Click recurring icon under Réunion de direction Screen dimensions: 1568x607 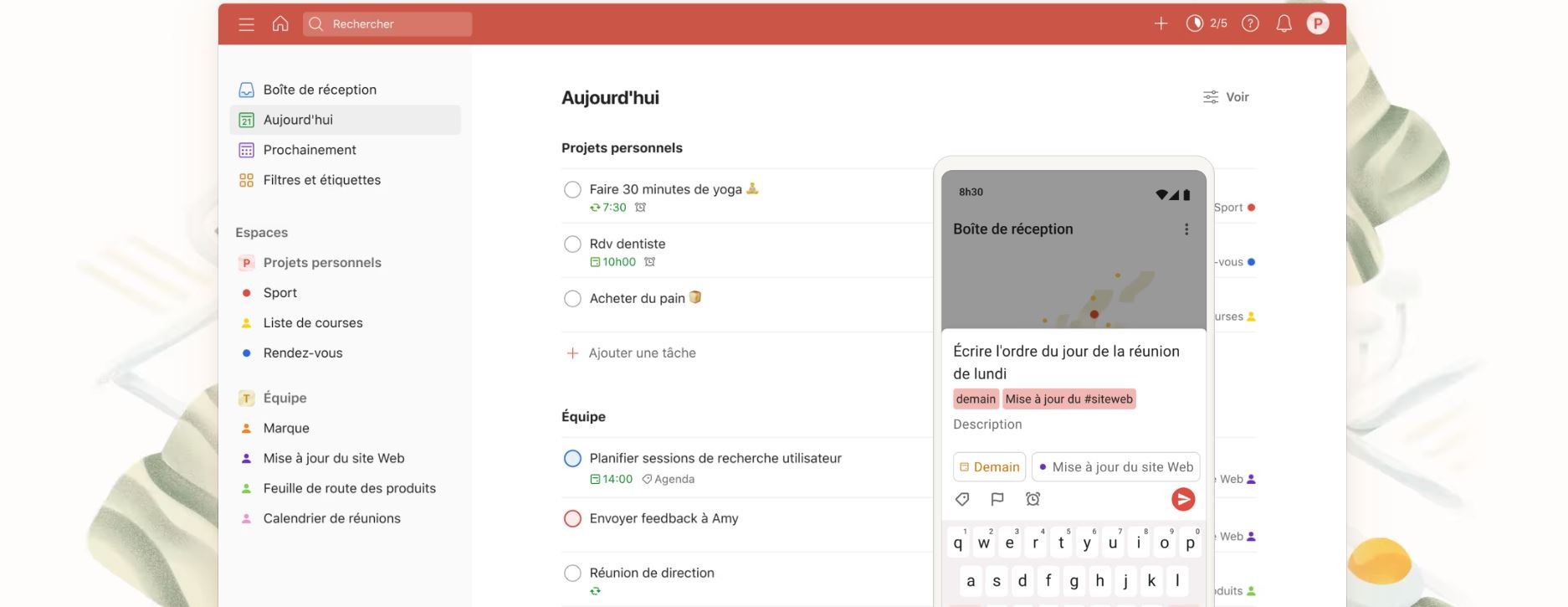[595, 591]
